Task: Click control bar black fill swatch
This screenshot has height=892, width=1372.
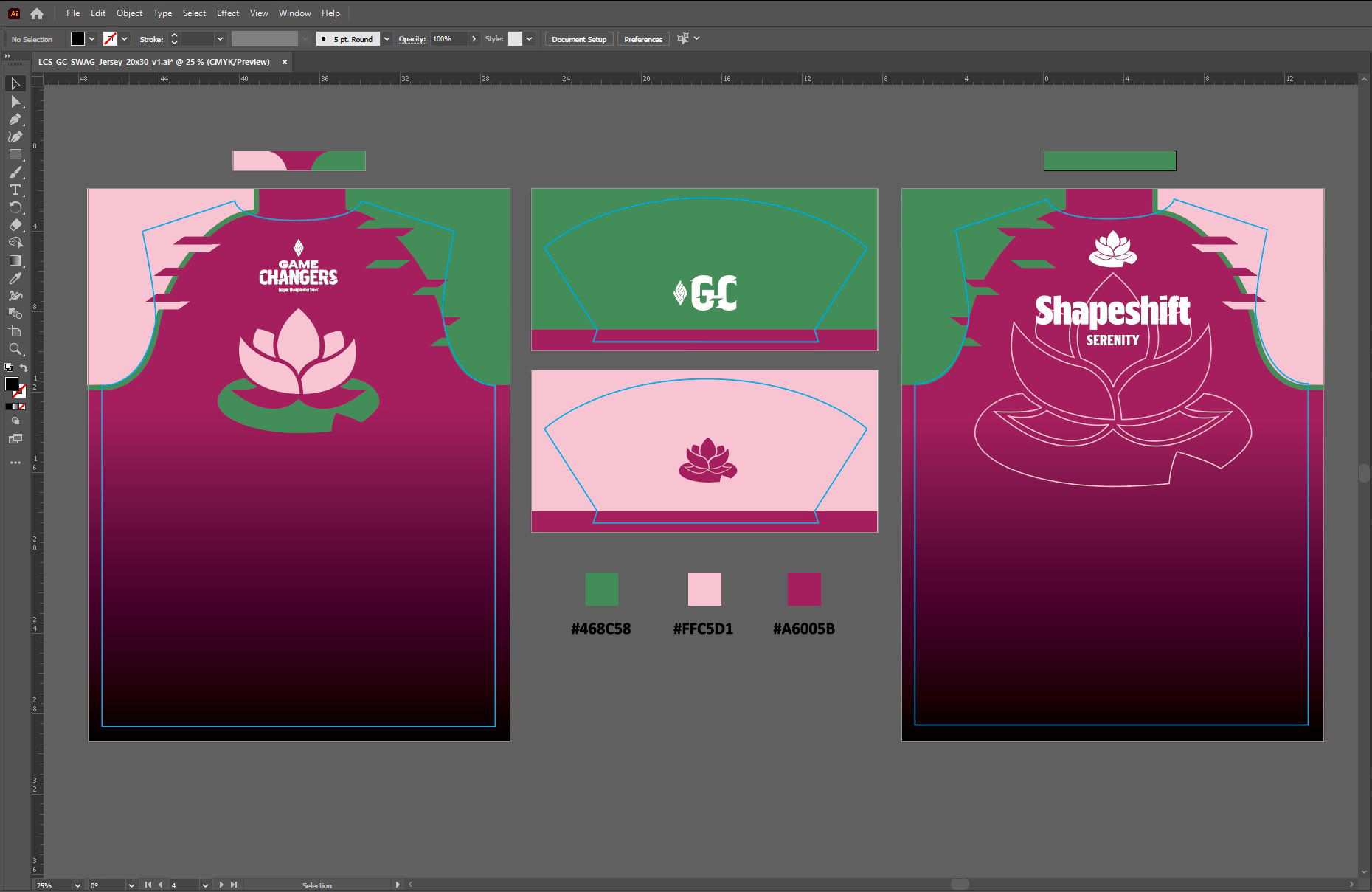Action: click(77, 39)
